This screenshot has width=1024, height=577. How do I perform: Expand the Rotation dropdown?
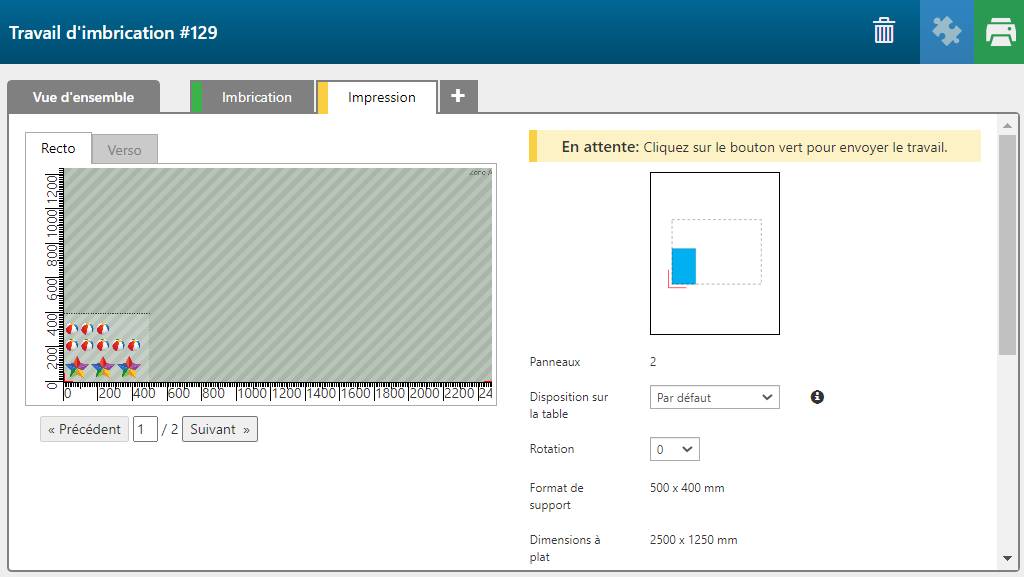coord(674,449)
